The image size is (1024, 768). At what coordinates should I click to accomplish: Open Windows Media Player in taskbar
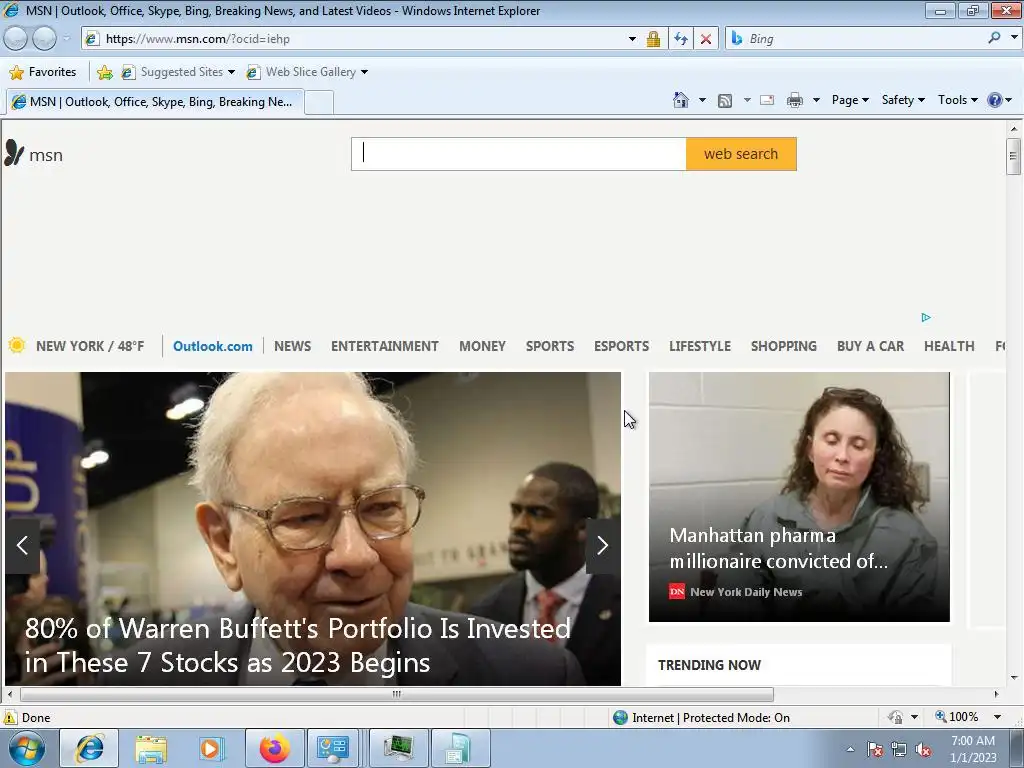point(211,748)
